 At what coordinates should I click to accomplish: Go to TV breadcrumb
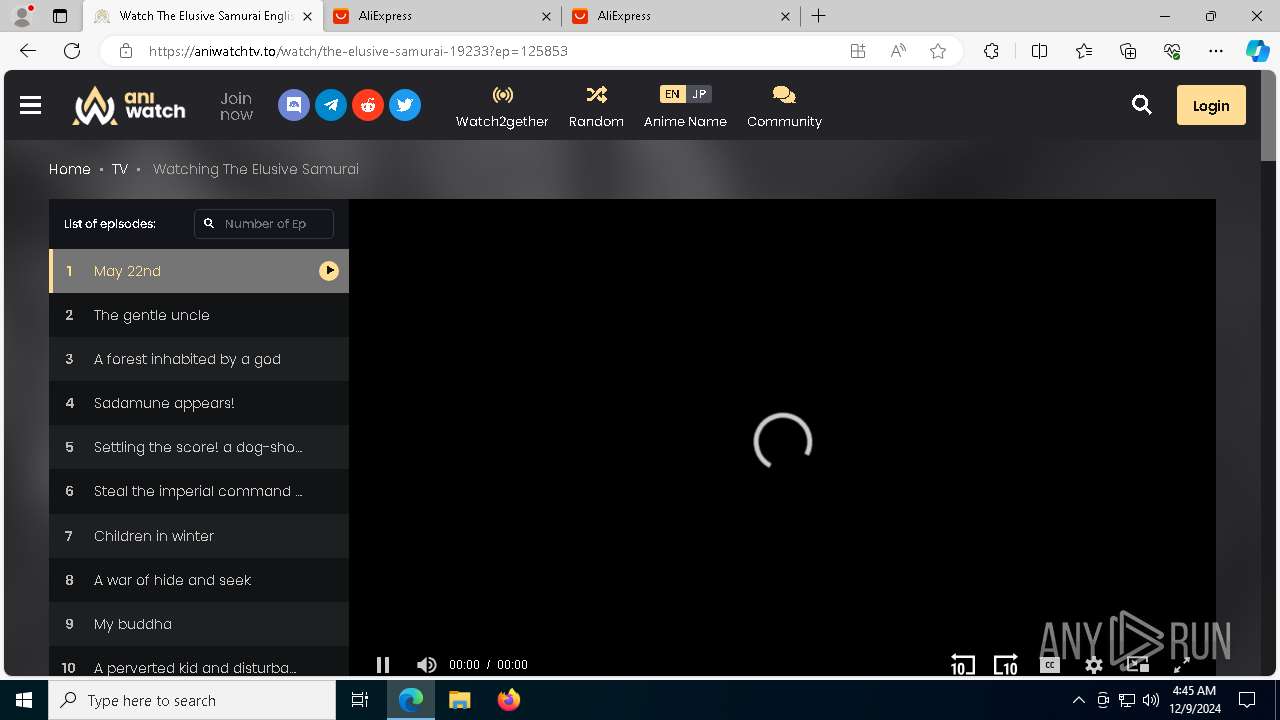tap(120, 169)
